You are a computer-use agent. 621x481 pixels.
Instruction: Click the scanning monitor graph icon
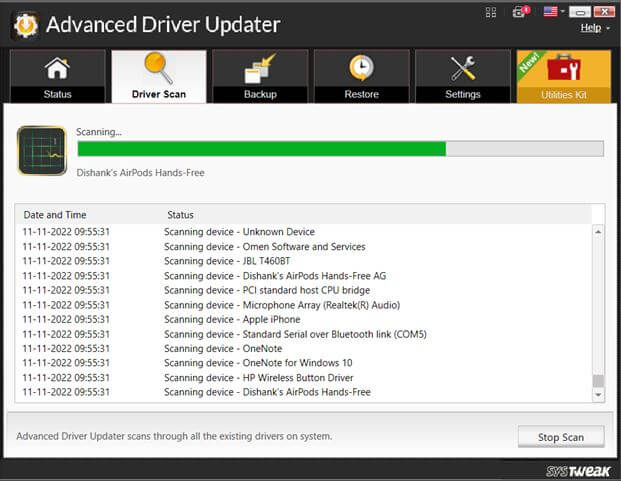point(42,151)
